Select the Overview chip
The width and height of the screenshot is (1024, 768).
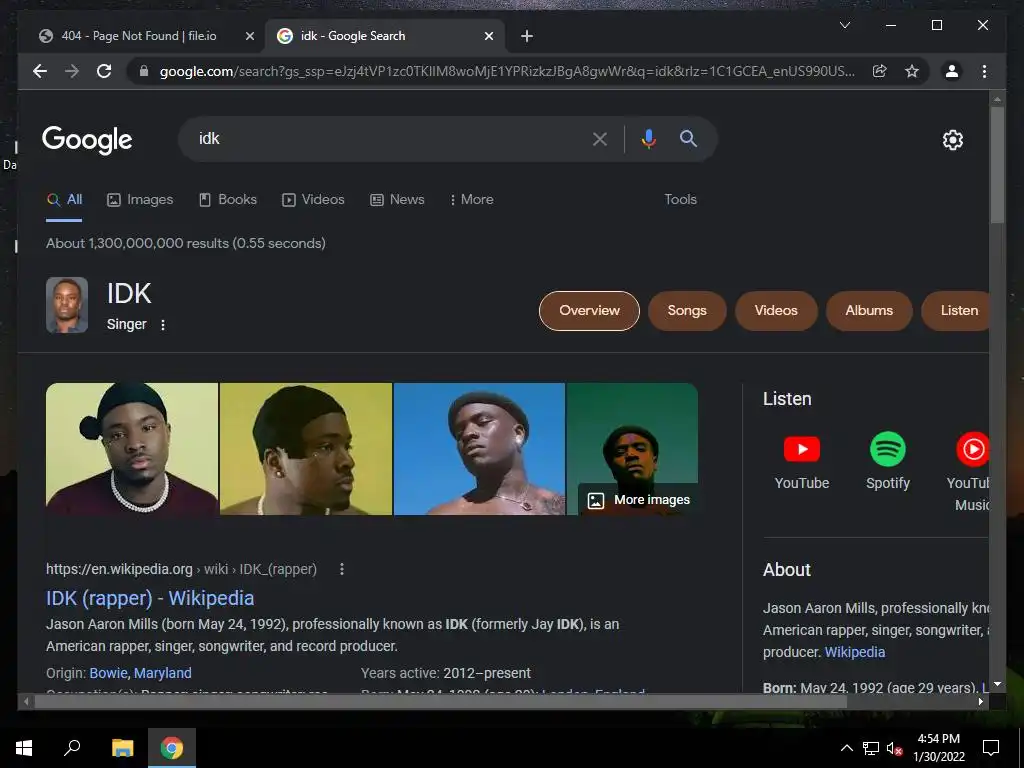tap(589, 311)
